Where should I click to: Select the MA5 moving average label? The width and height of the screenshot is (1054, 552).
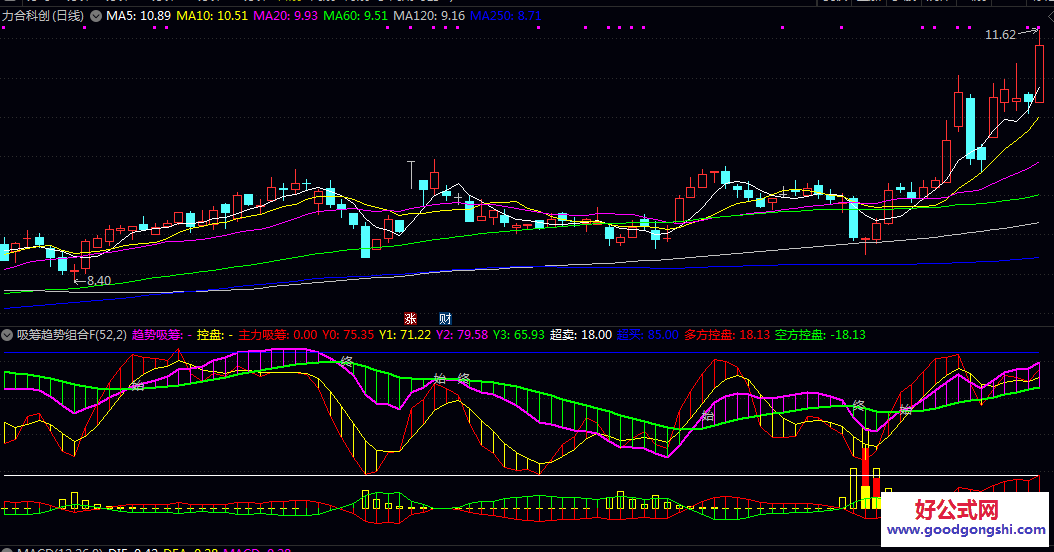tap(138, 16)
